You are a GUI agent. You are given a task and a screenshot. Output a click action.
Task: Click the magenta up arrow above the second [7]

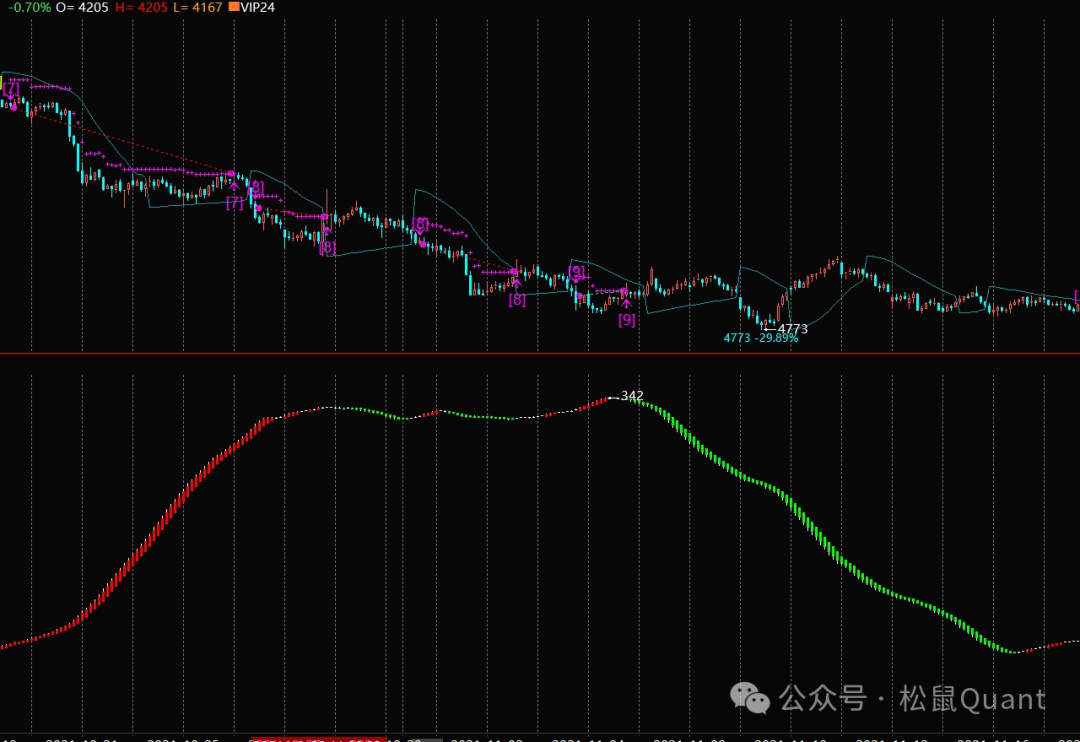pos(234,185)
